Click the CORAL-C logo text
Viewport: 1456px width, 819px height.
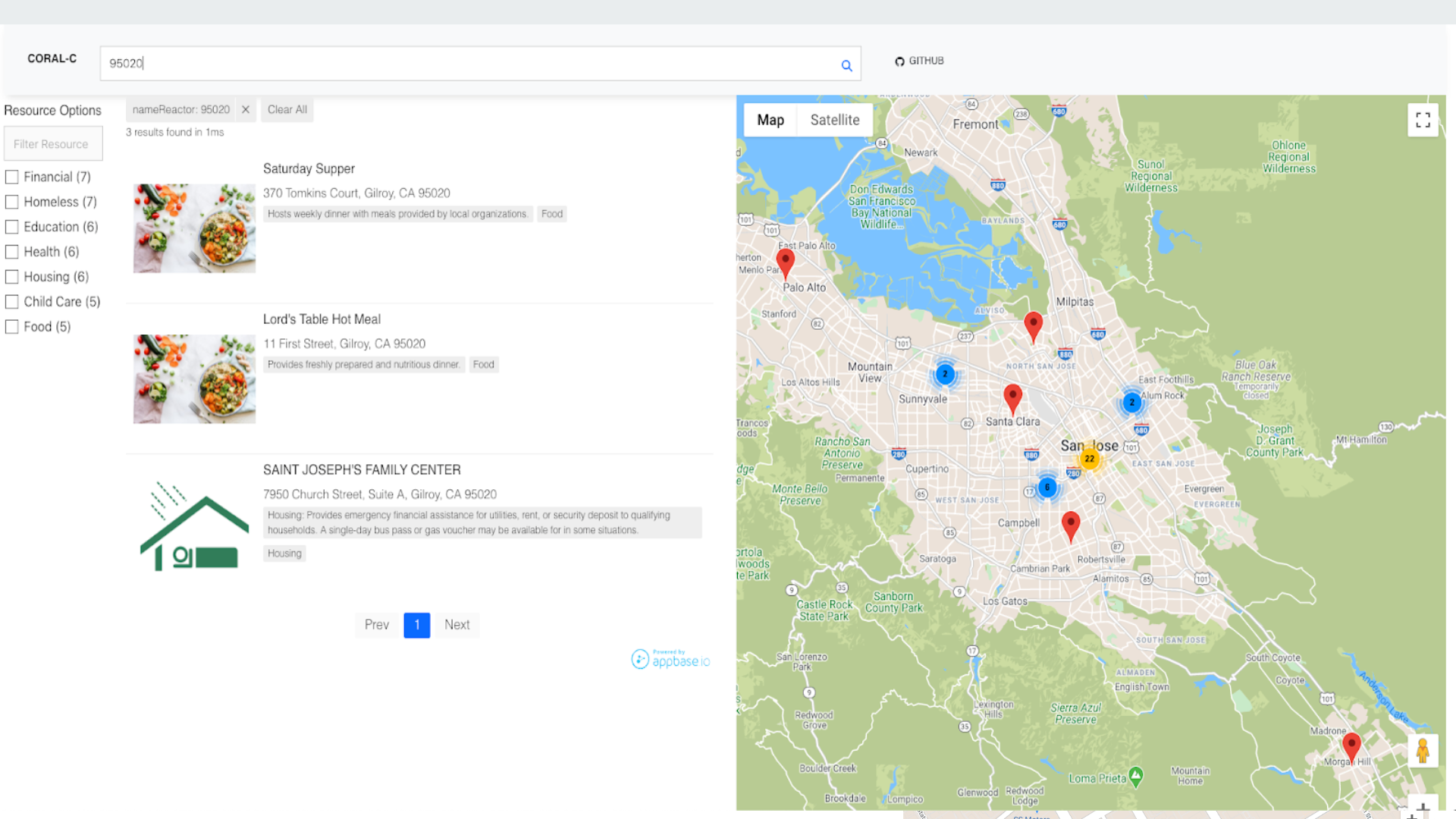52,58
